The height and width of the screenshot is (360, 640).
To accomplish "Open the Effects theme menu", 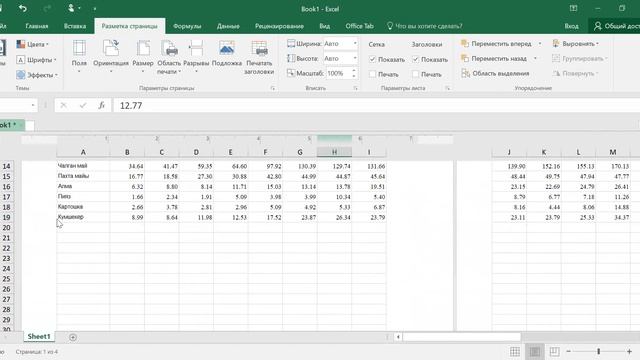I will click(37, 75).
